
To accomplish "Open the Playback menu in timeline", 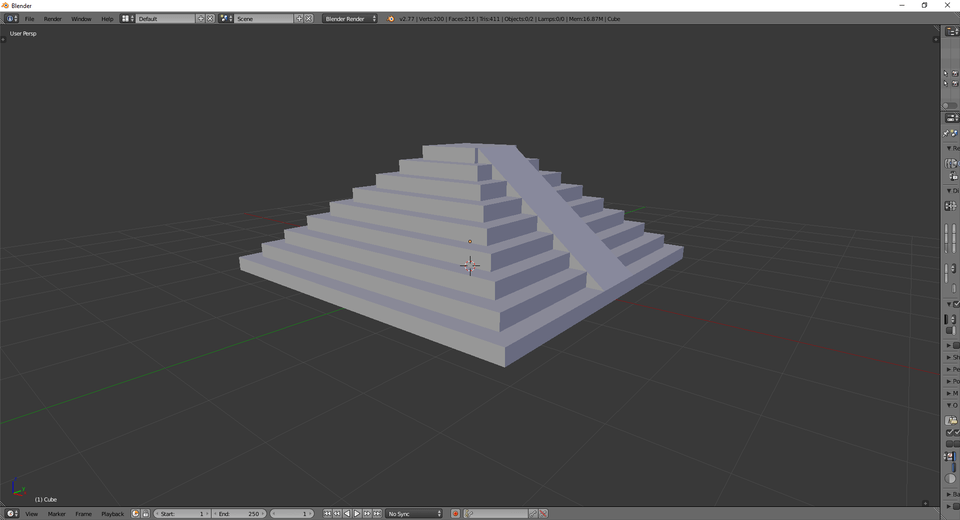I will pyautogui.click(x=112, y=514).
